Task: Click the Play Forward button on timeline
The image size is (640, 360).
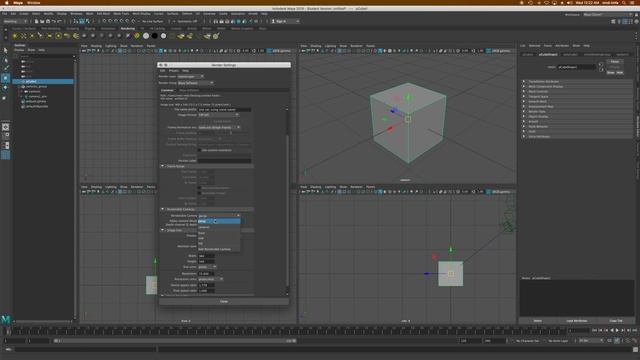Action: pyautogui.click(x=617, y=330)
